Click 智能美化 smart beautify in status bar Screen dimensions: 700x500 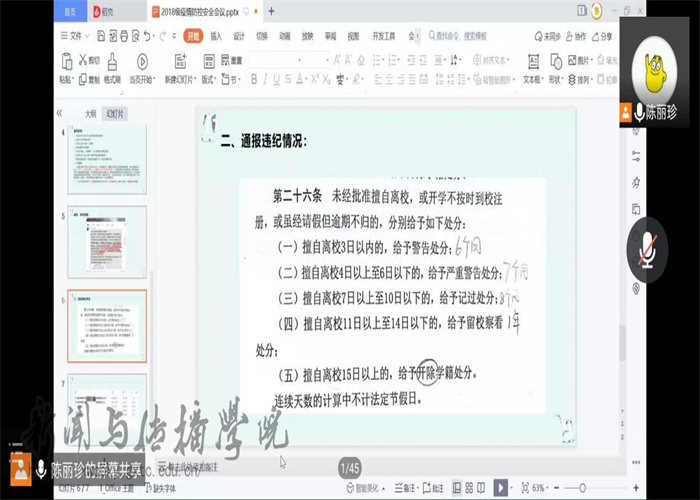(x=366, y=488)
